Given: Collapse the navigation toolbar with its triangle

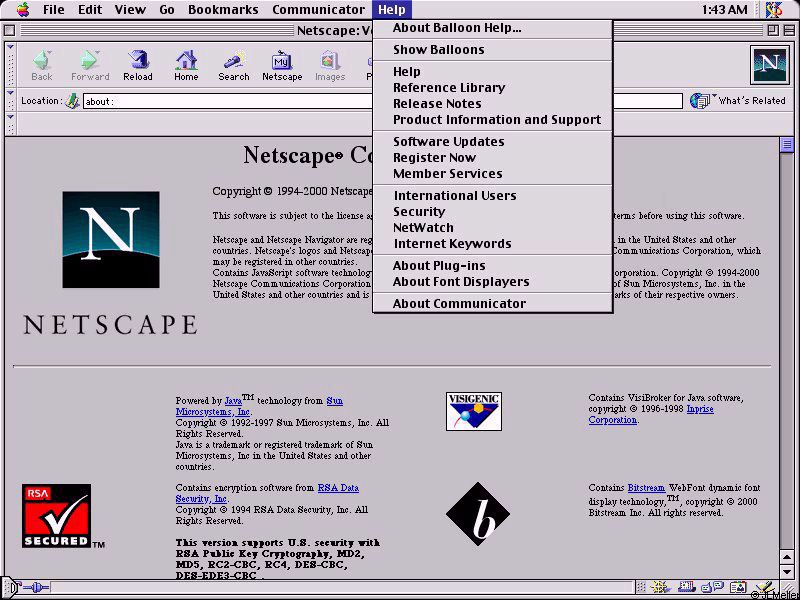Looking at the screenshot, I should (10, 47).
